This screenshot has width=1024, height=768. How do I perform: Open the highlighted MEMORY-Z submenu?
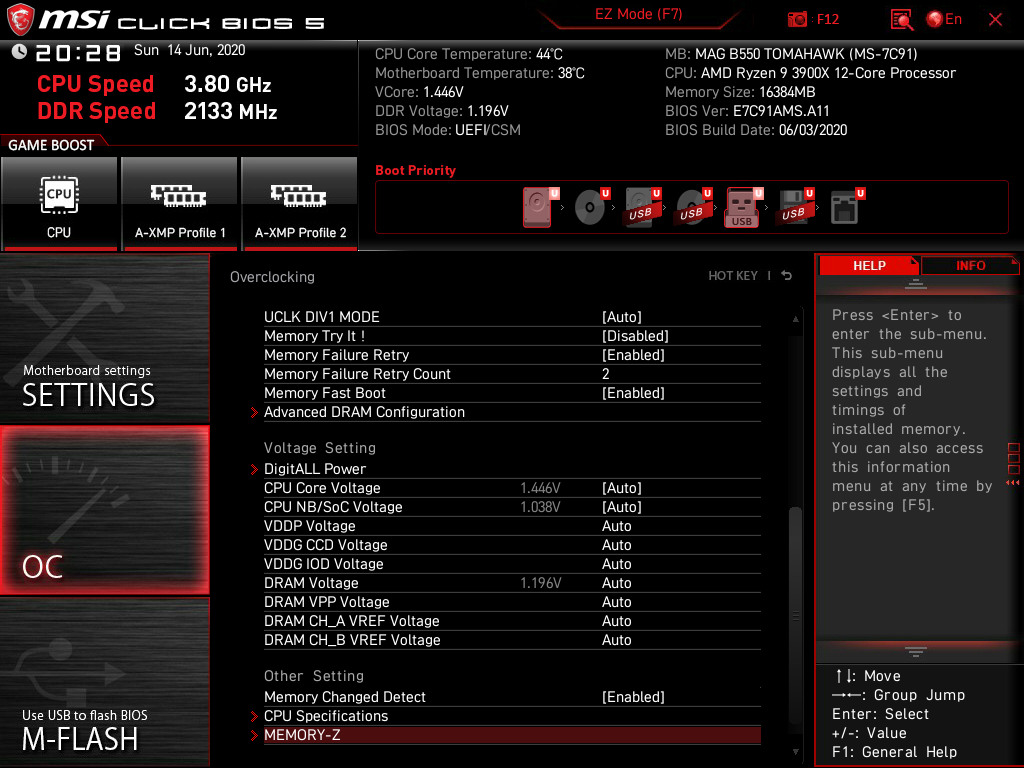512,735
